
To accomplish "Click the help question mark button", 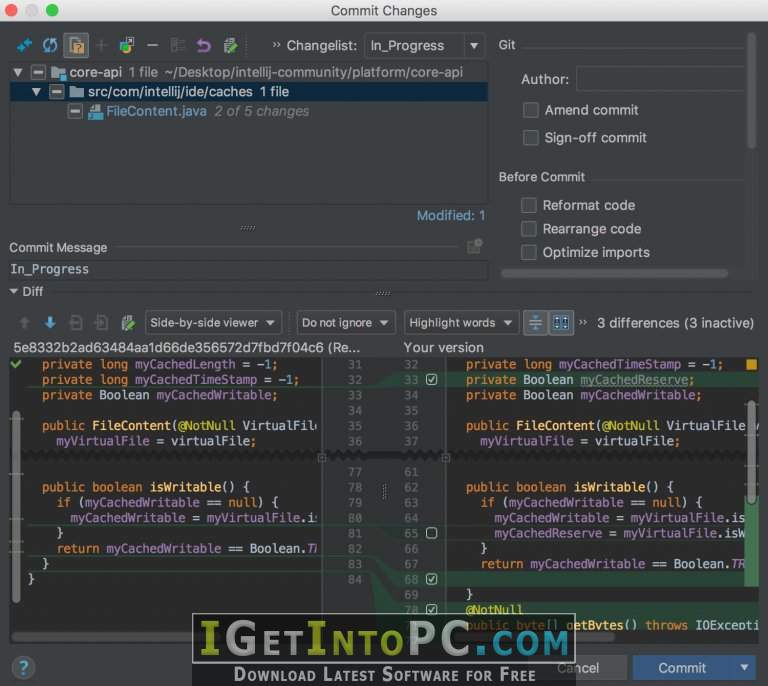I will [23, 667].
